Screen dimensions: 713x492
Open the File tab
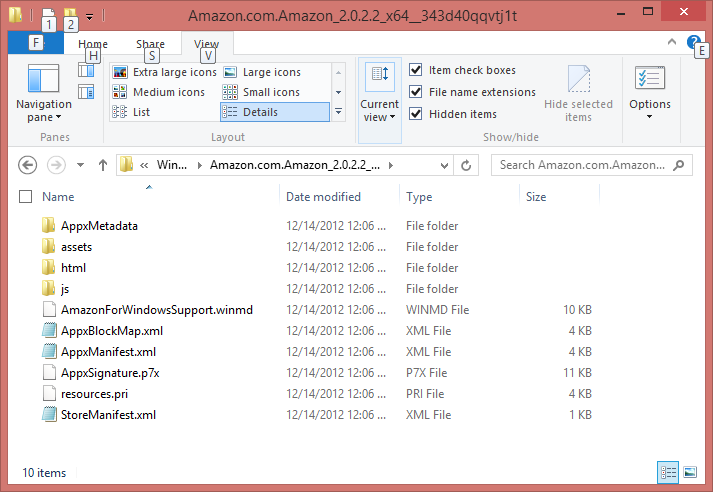click(x=36, y=43)
